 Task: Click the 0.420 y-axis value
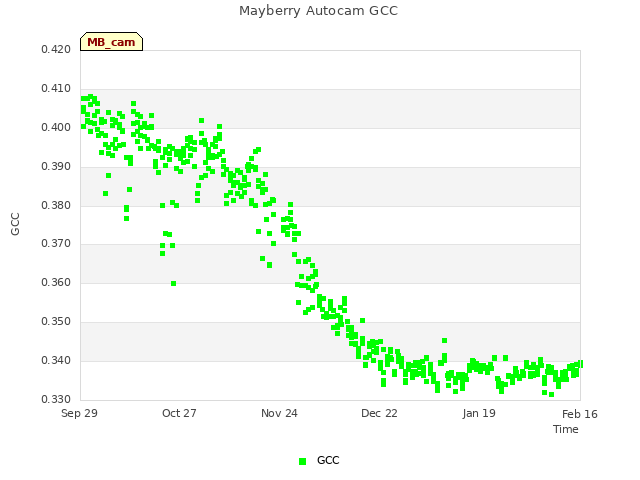[56, 49]
